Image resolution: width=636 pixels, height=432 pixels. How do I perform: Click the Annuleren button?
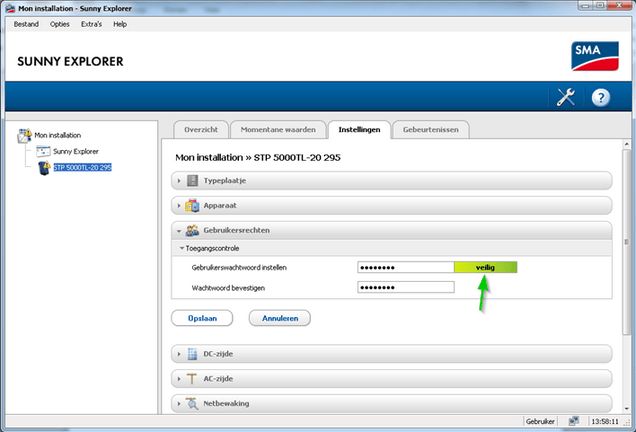279,318
